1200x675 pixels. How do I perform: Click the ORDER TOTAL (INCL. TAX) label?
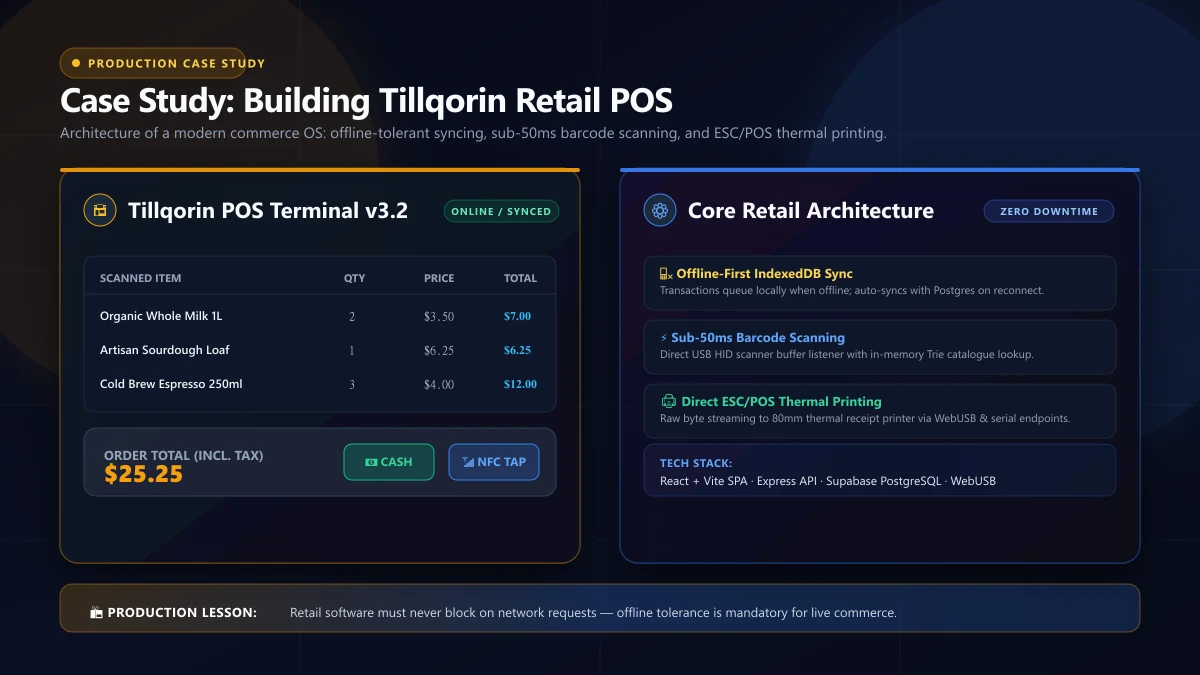pyautogui.click(x=184, y=455)
